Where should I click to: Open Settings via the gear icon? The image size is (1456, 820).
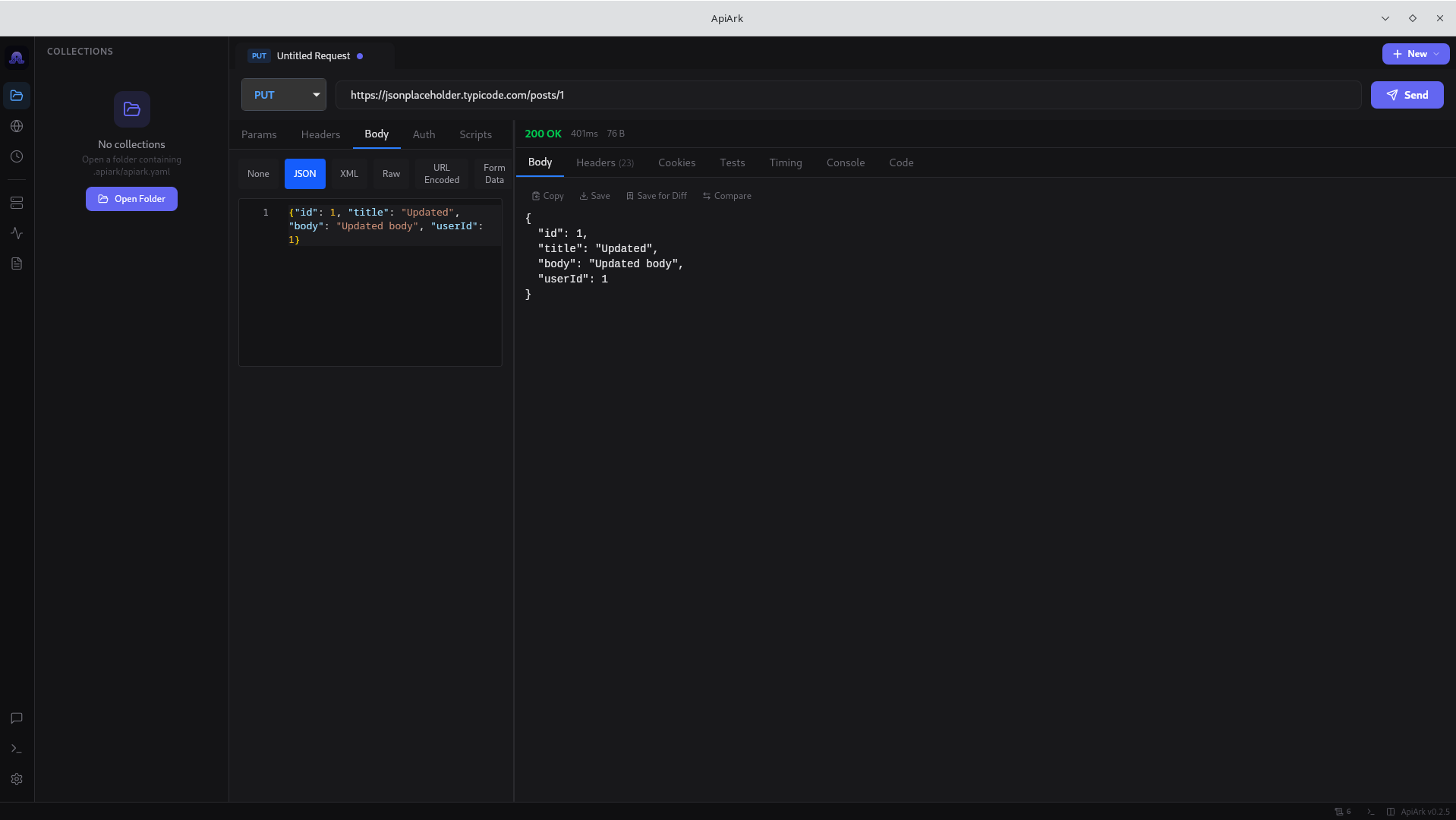point(17,779)
